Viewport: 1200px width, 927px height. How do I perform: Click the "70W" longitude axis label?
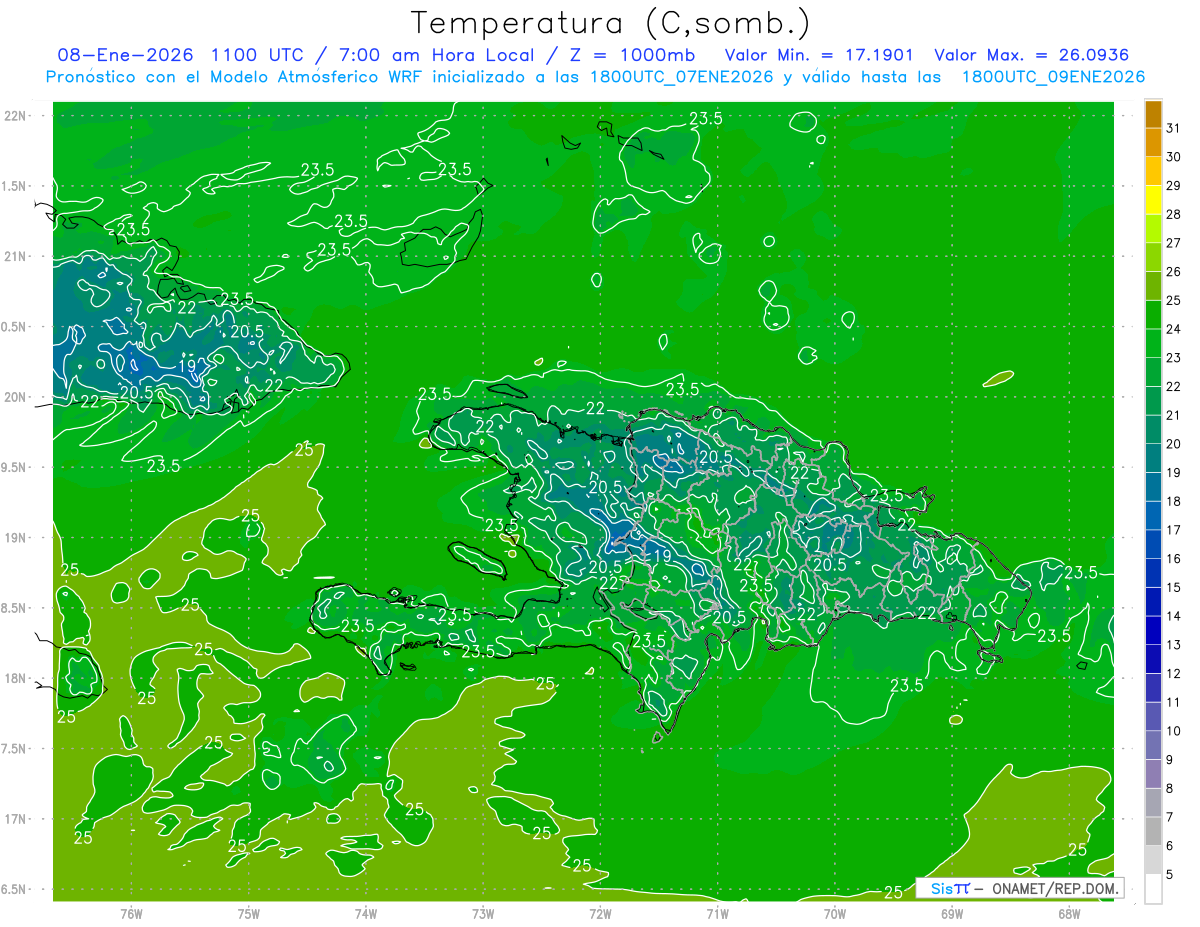pos(835,914)
